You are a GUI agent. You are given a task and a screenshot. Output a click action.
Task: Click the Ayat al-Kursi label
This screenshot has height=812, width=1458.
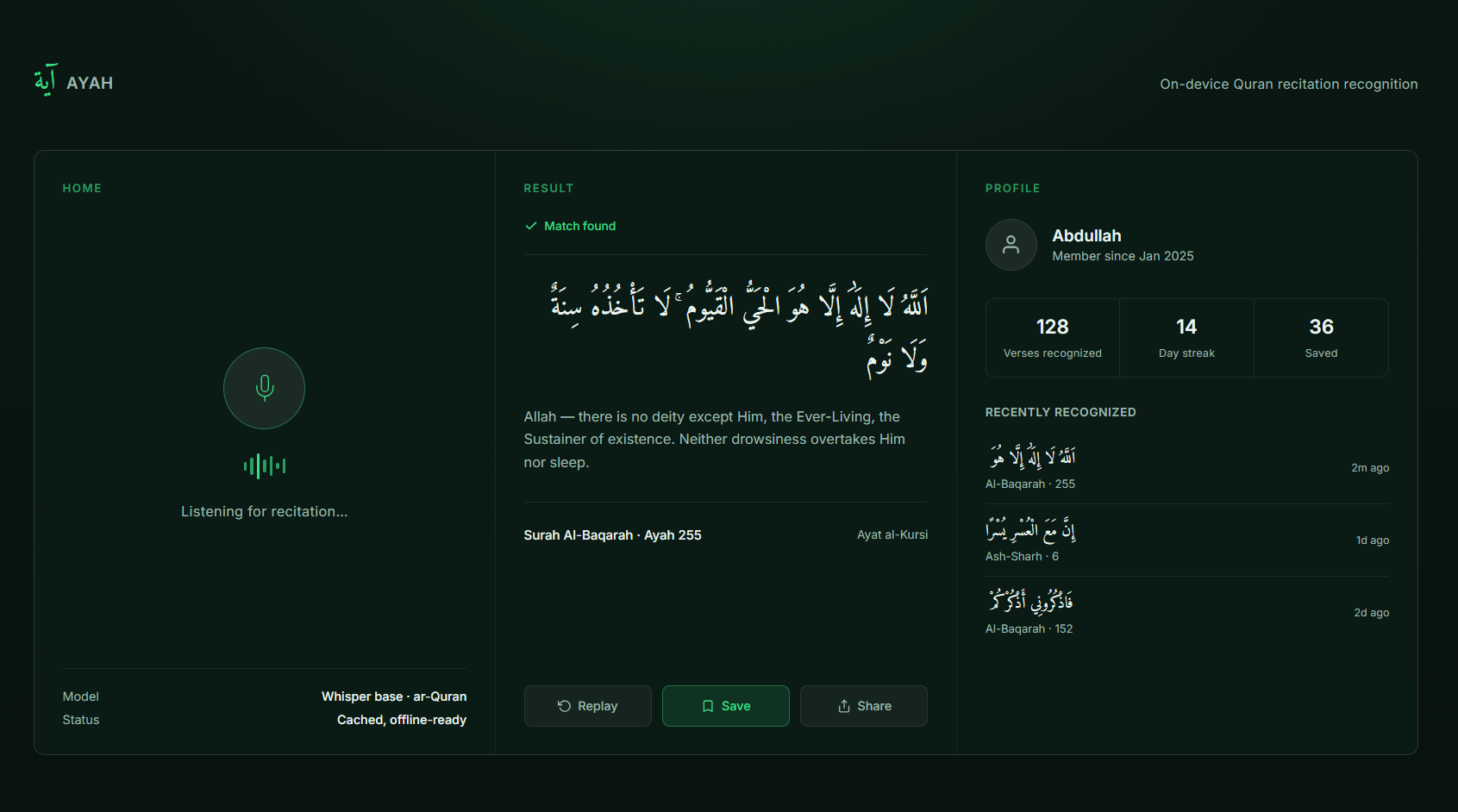tap(892, 534)
